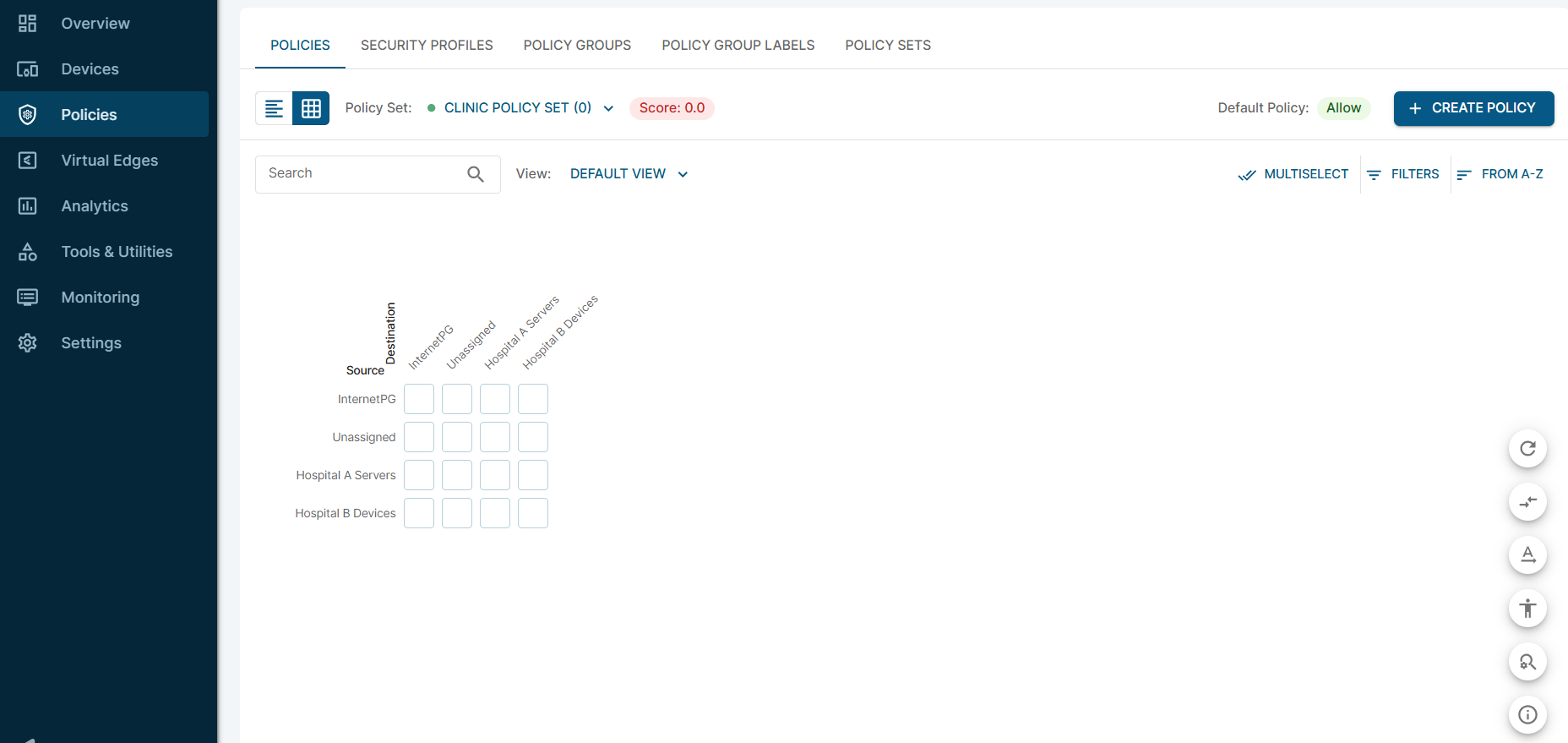This screenshot has height=743, width=1568.
Task: Switch to the Security Profiles tab
Action: point(427,46)
